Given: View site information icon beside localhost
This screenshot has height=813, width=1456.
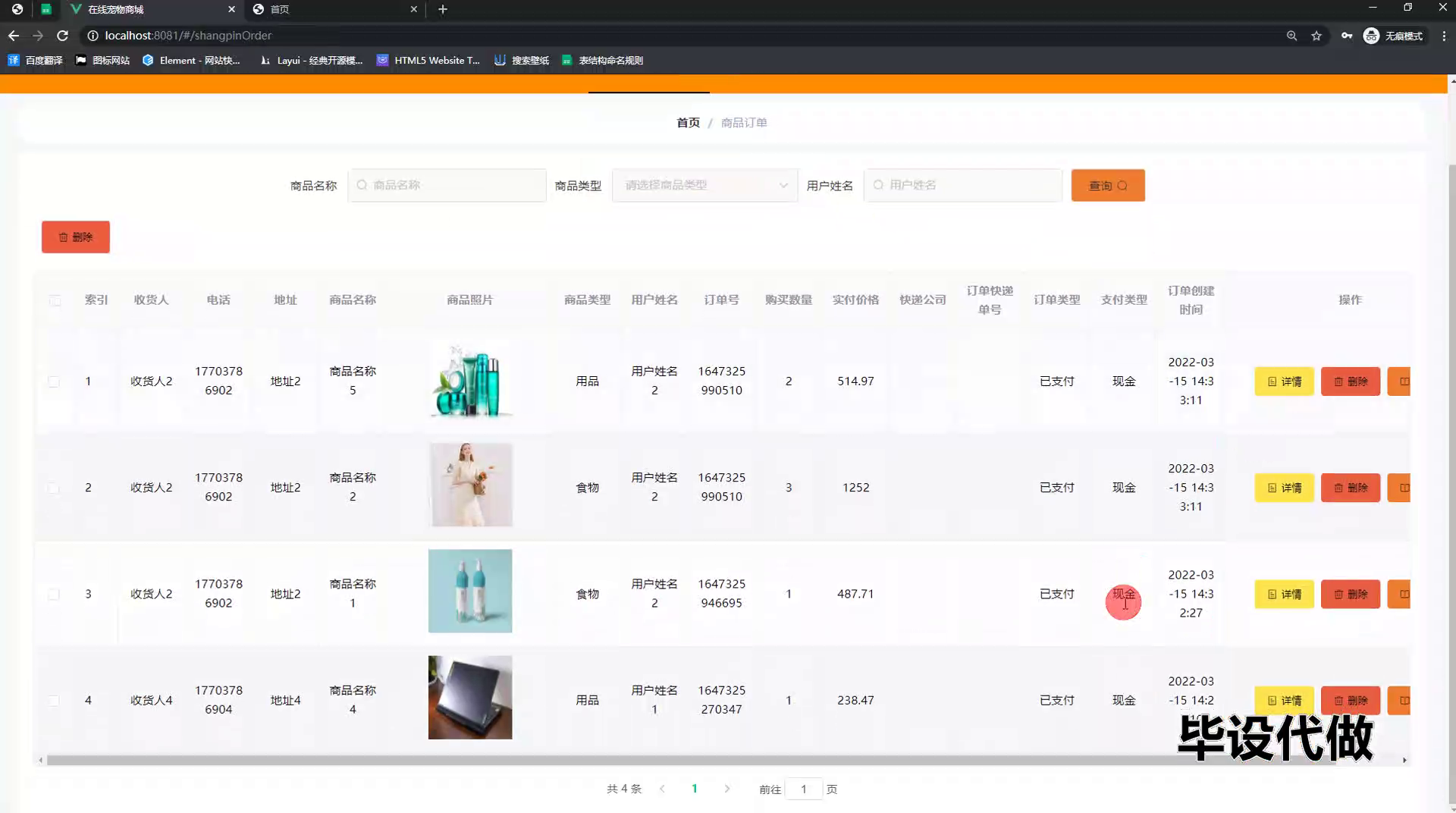Looking at the screenshot, I should coord(93,36).
